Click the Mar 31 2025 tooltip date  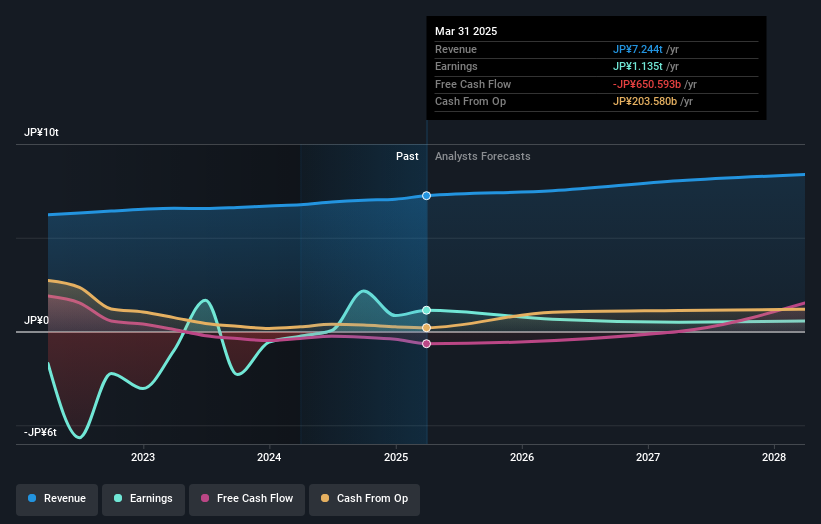coord(466,31)
